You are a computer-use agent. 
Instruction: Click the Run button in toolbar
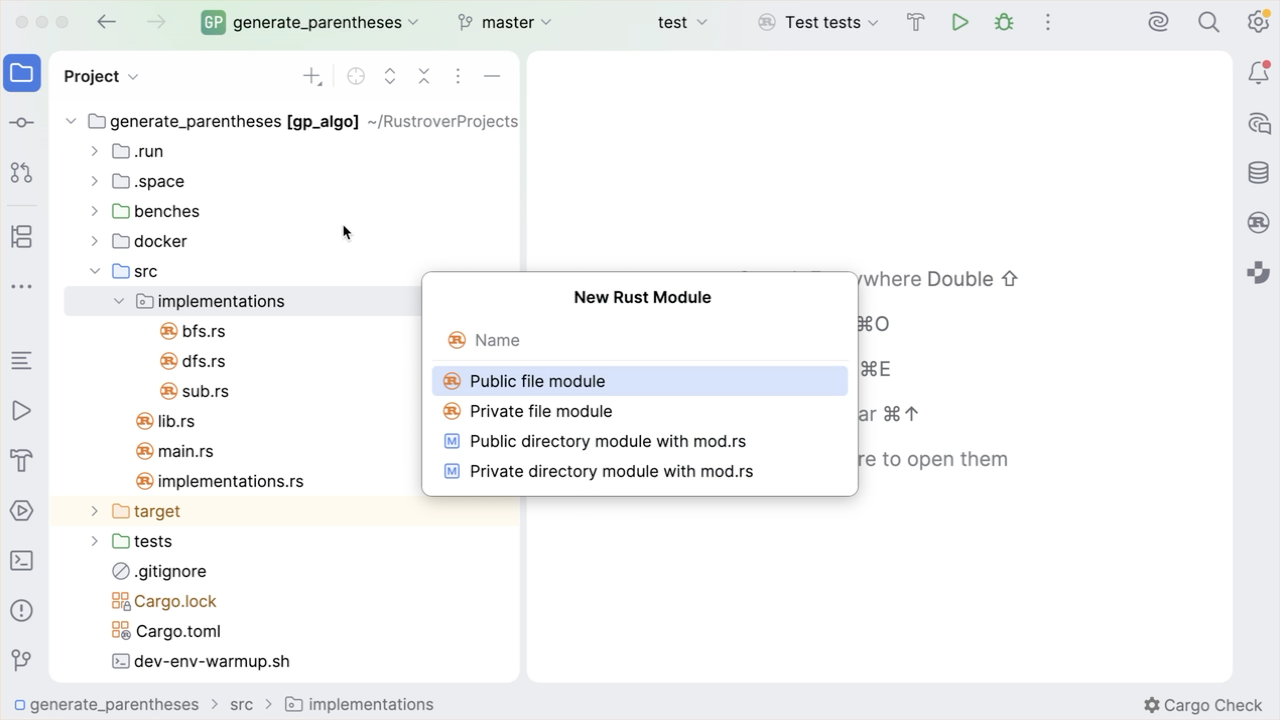[x=960, y=22]
